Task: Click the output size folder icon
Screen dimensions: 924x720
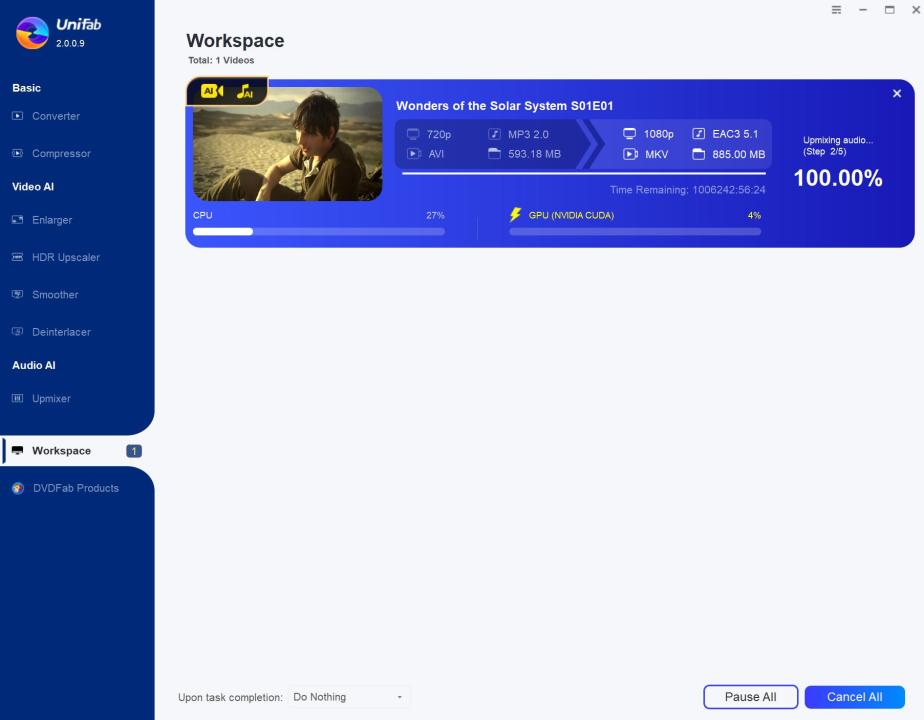Action: (x=698, y=154)
